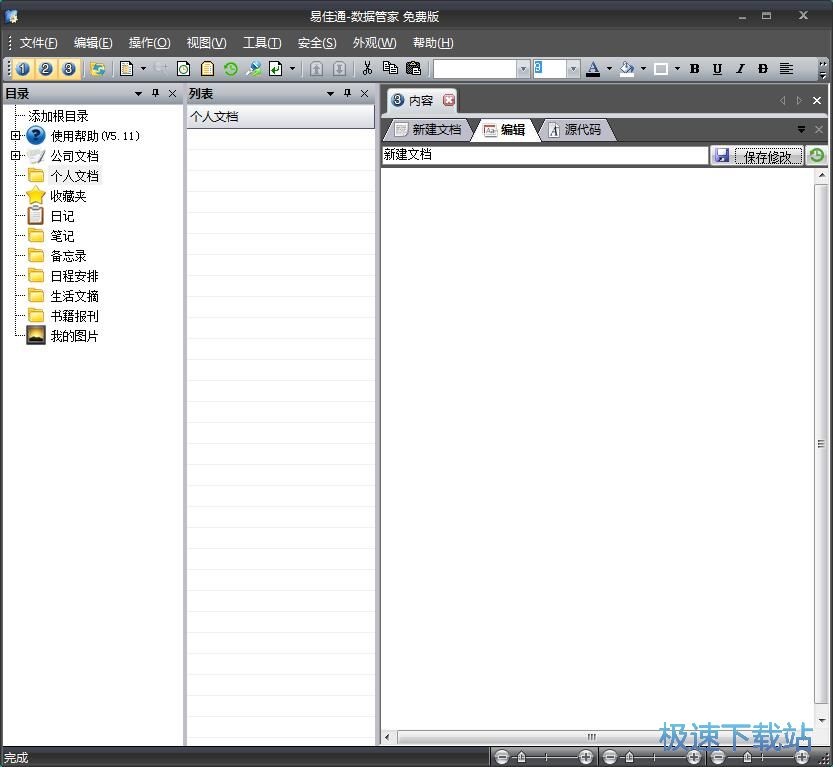The width and height of the screenshot is (833, 767).
Task: Open the font size dropdown
Action: coord(573,69)
